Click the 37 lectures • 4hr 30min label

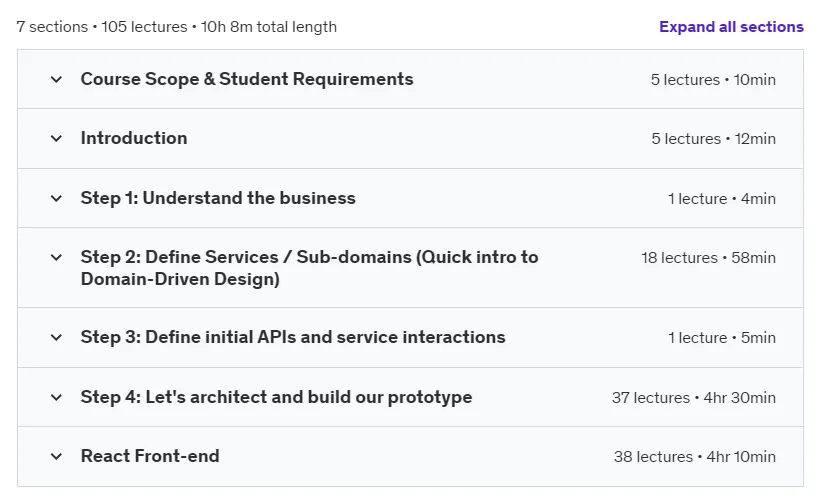[694, 398]
